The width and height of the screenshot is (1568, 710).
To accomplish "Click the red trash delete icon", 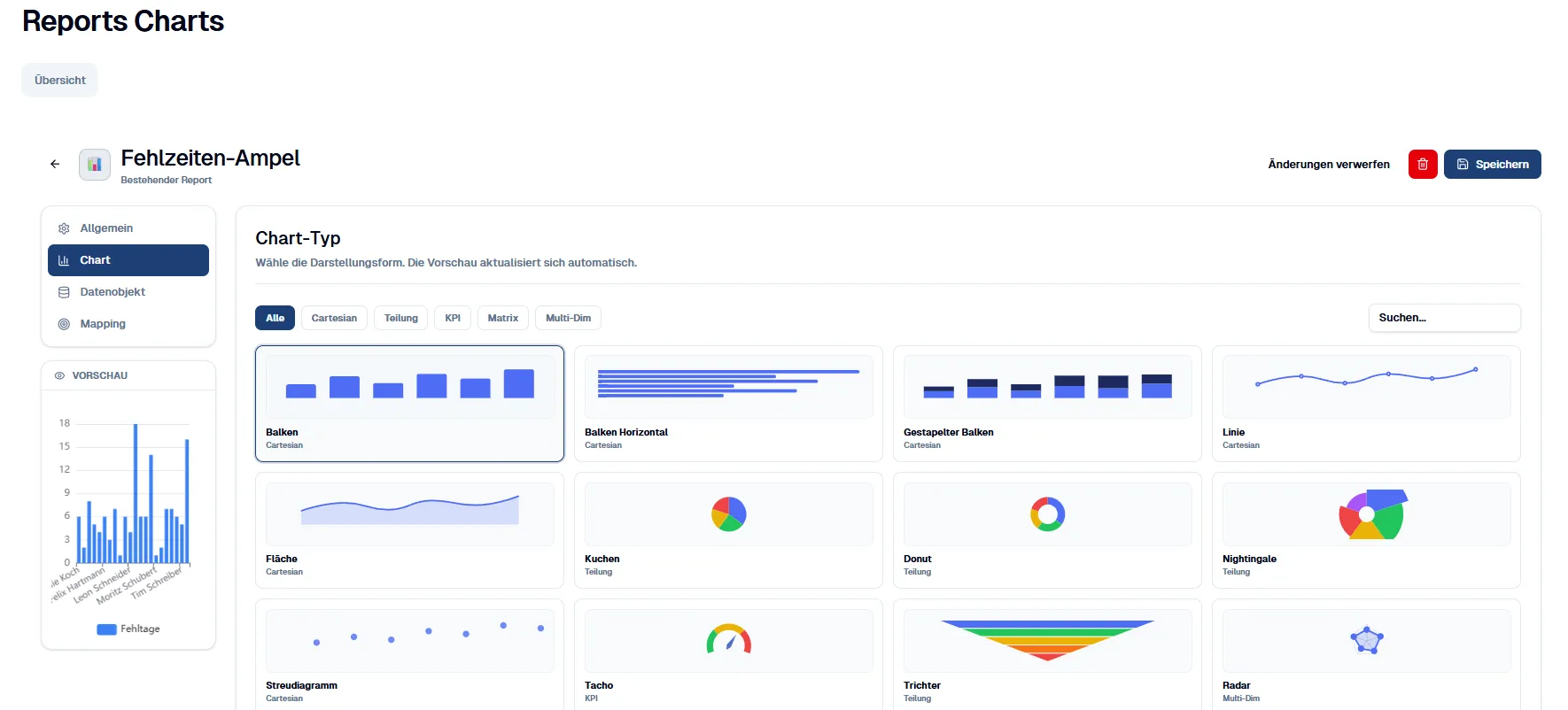I will pyautogui.click(x=1423, y=164).
